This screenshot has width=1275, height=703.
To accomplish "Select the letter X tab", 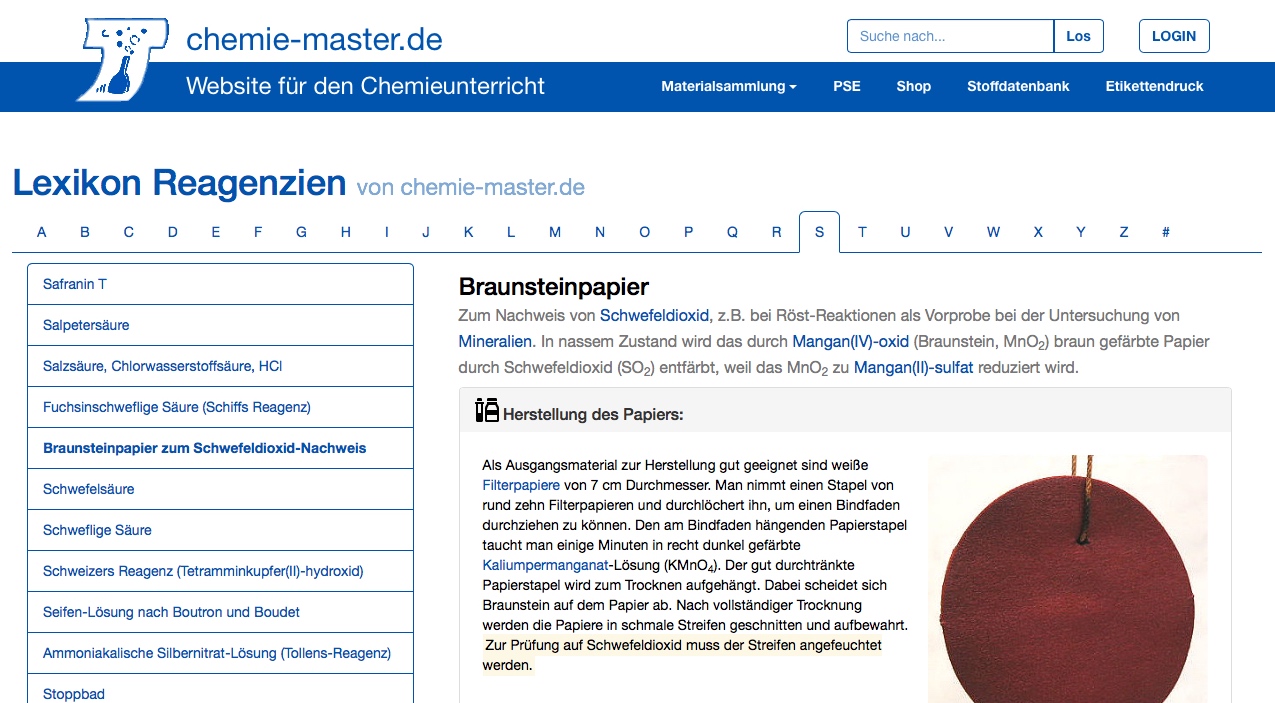I will [1038, 232].
